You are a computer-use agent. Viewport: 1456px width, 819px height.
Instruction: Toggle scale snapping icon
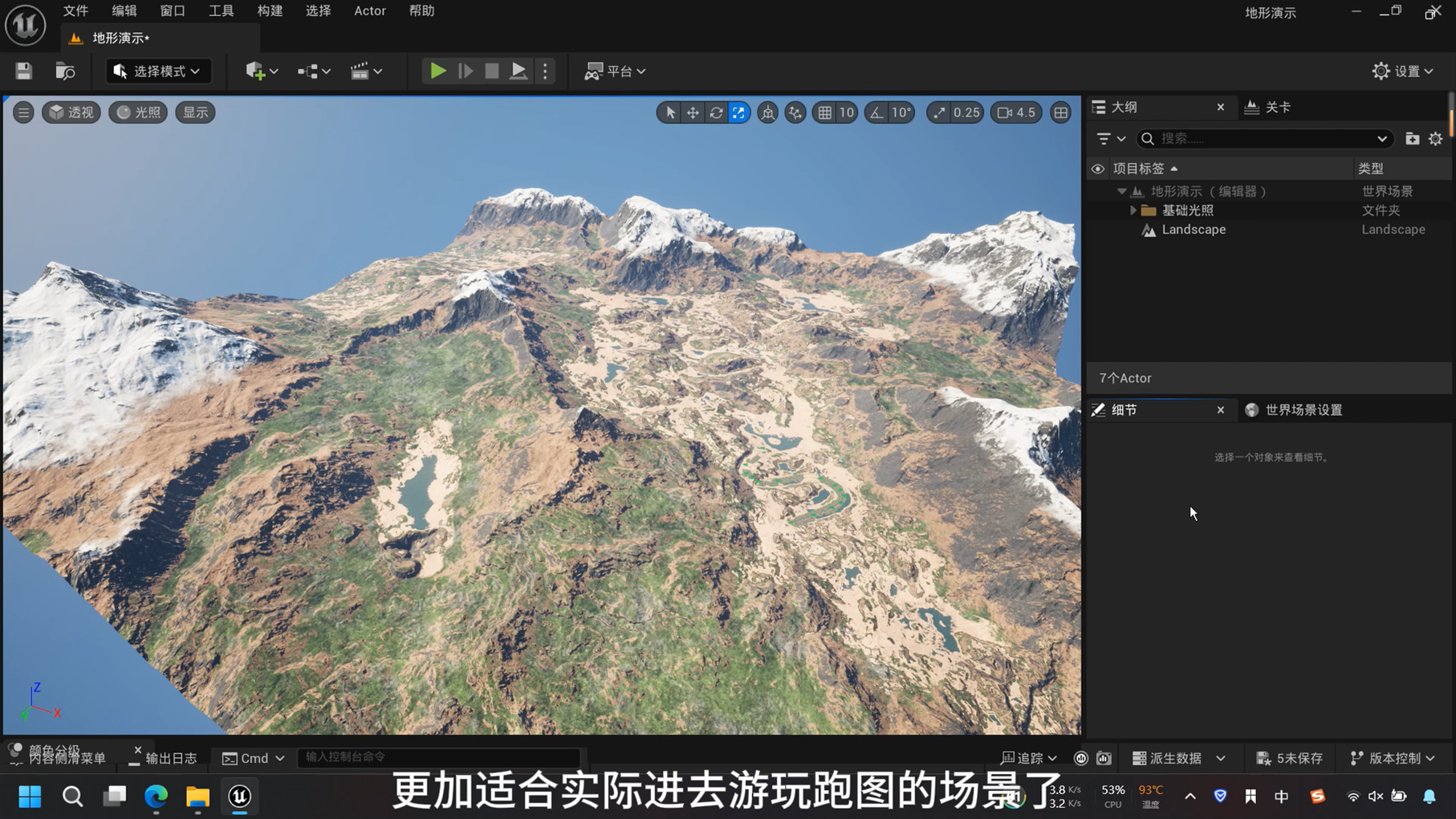tap(938, 112)
